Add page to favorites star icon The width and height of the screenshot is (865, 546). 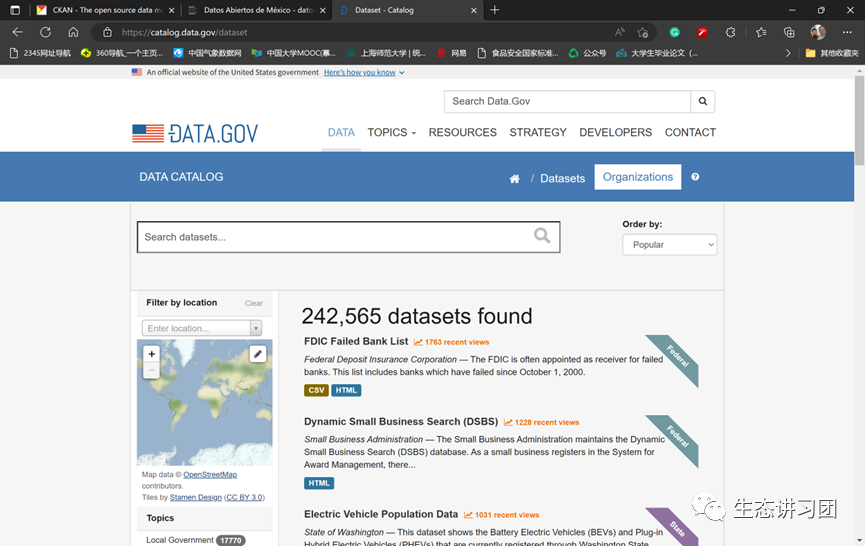pyautogui.click(x=643, y=33)
